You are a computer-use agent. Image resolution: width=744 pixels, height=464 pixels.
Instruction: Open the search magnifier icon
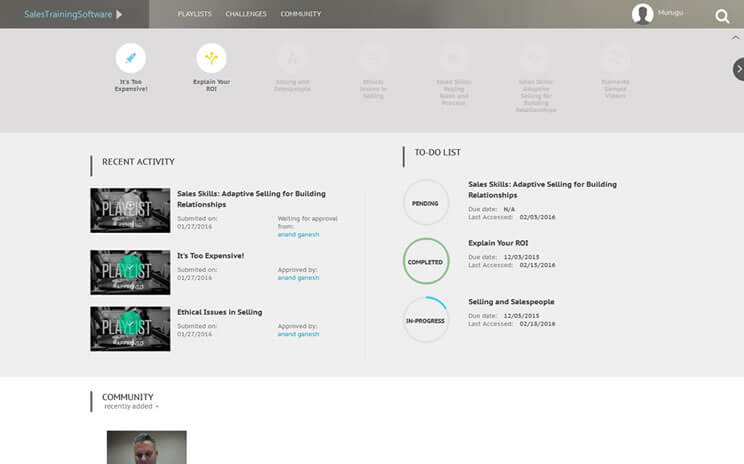(x=722, y=16)
